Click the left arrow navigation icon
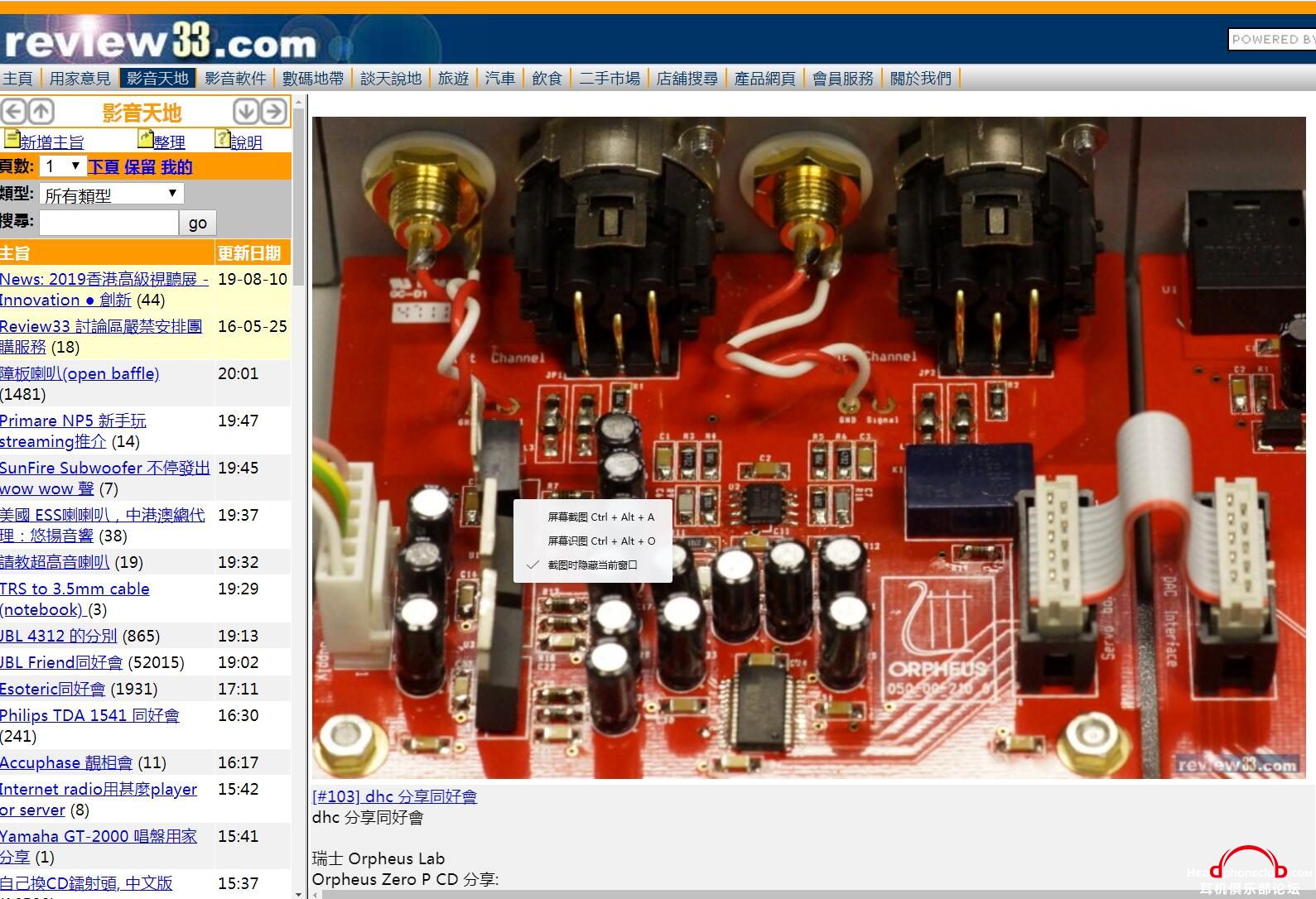The height and width of the screenshot is (899, 1316). [x=13, y=111]
